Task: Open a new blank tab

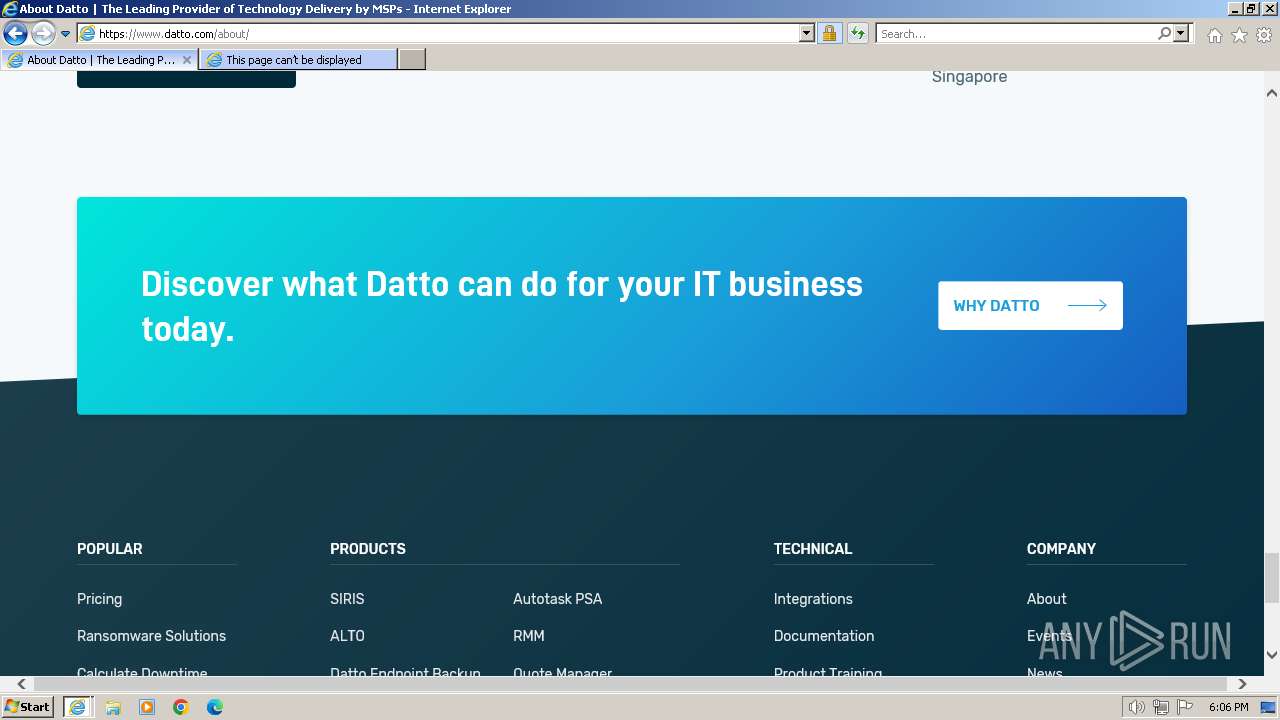Action: pyautogui.click(x=412, y=60)
